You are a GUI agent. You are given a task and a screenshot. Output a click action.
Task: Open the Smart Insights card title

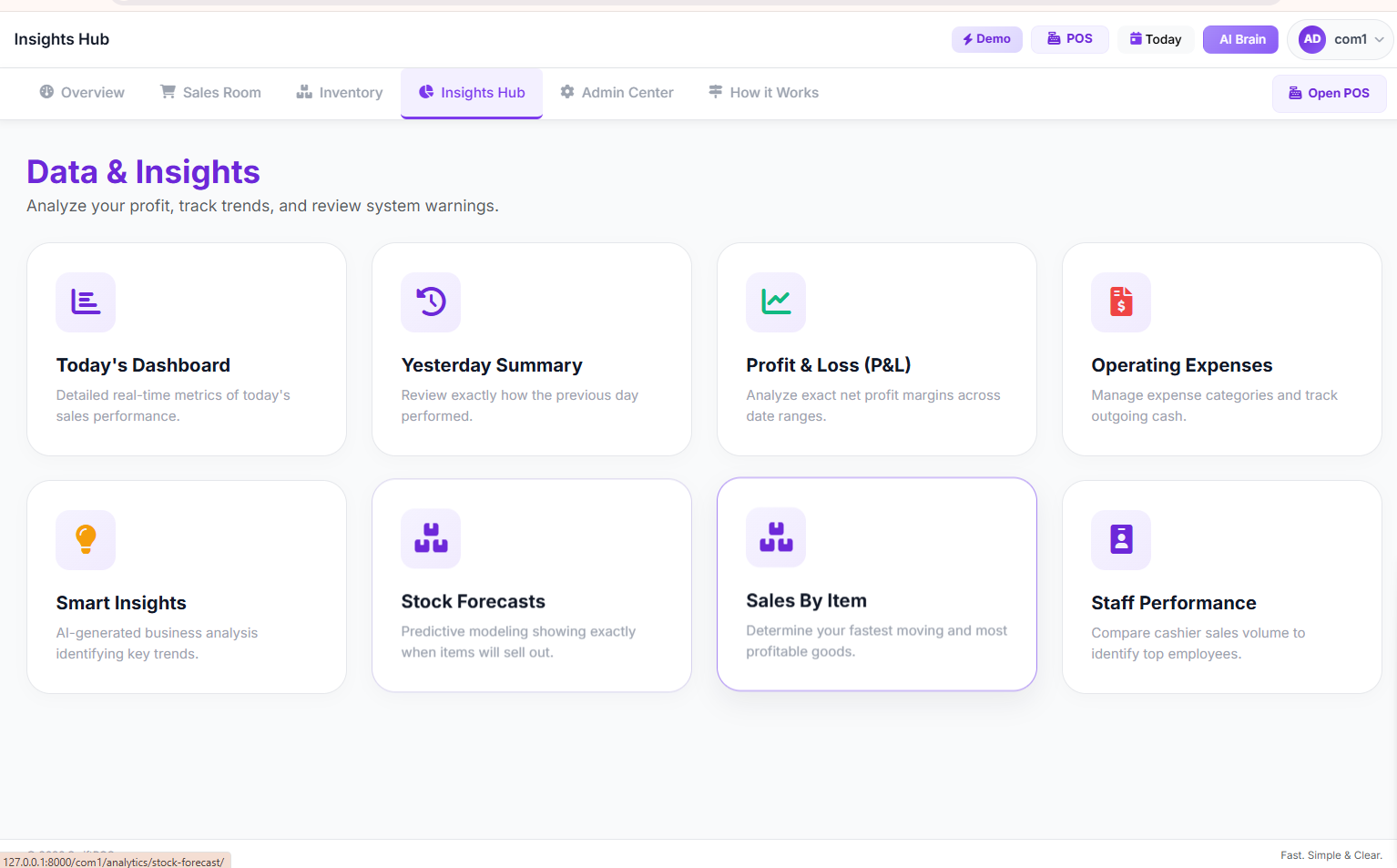121,603
